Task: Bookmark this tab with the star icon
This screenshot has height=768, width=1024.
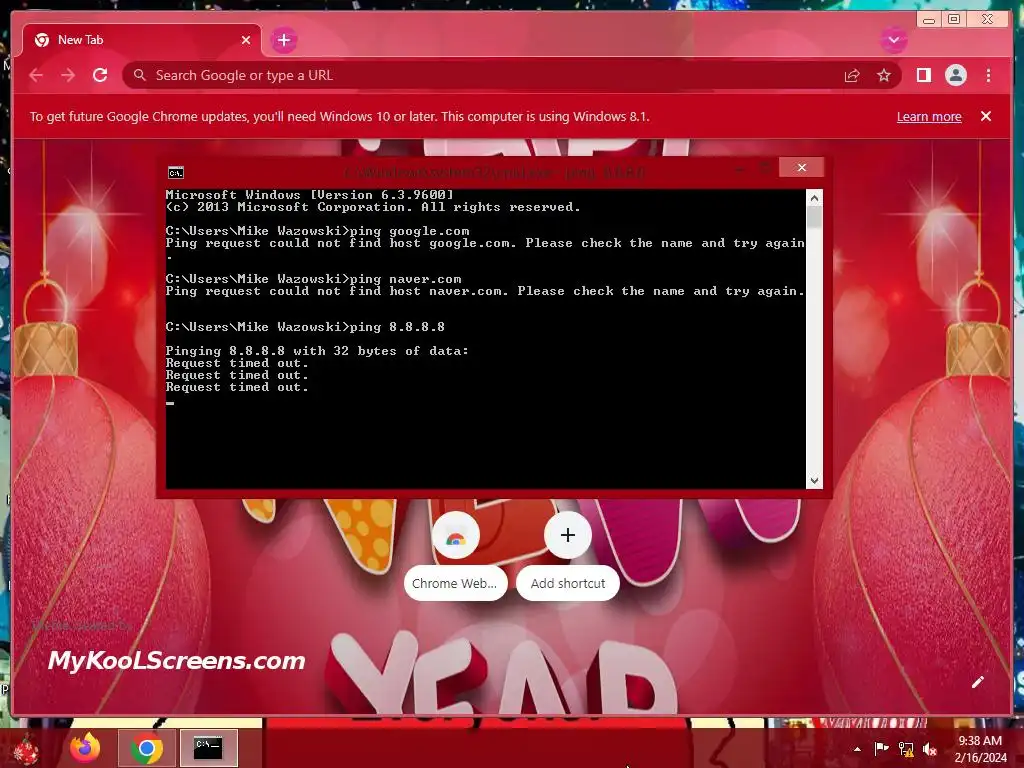Action: coord(884,76)
